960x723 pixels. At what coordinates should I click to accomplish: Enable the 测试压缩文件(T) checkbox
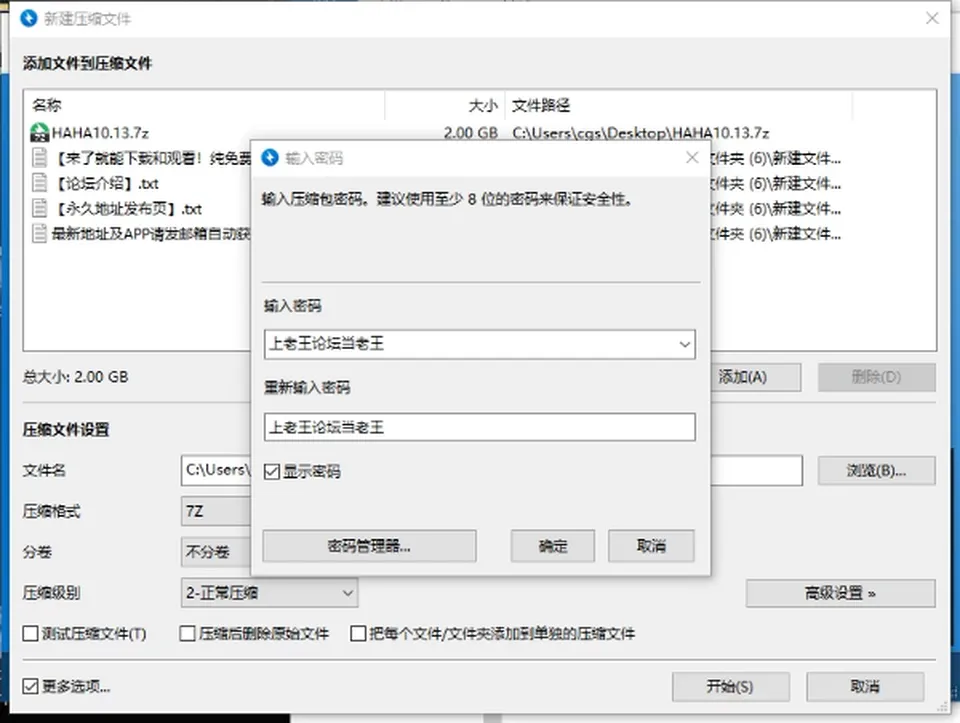point(30,633)
